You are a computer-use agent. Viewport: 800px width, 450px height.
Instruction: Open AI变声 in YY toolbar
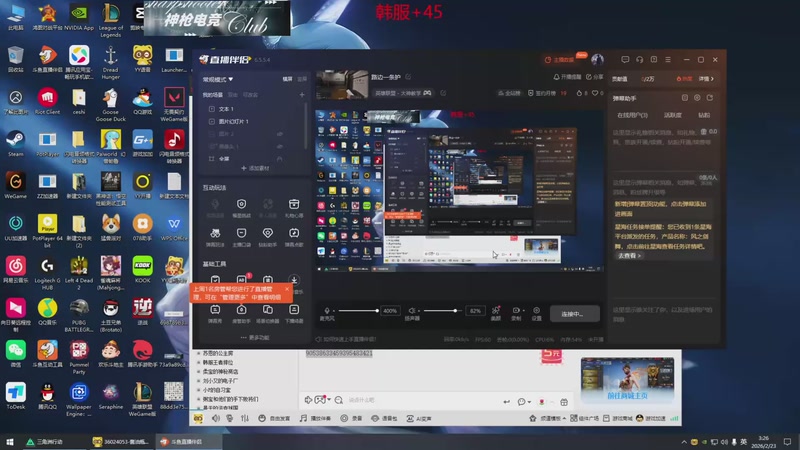[419, 418]
